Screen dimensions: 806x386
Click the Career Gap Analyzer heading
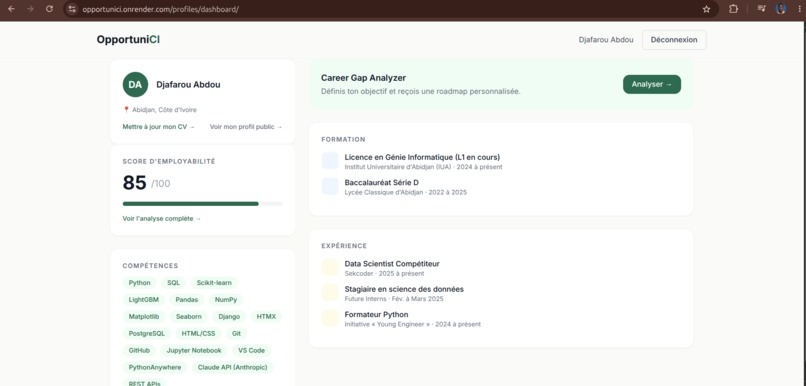pyautogui.click(x=363, y=78)
